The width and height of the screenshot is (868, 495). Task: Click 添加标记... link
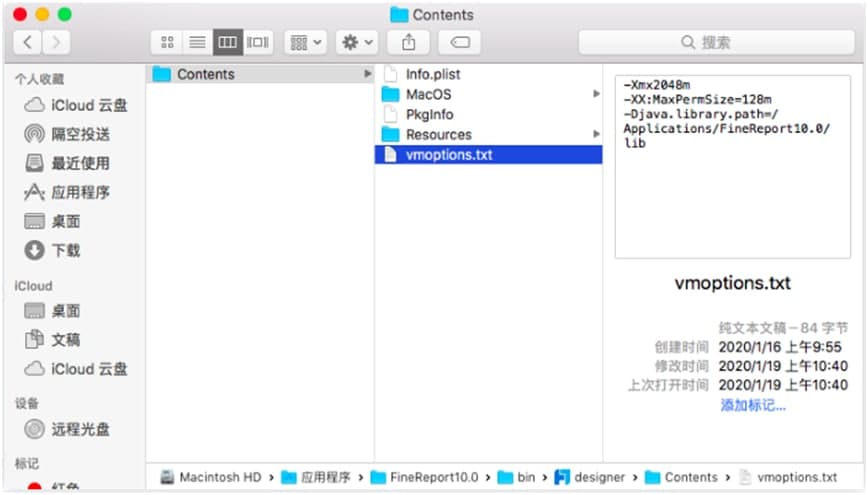point(753,405)
